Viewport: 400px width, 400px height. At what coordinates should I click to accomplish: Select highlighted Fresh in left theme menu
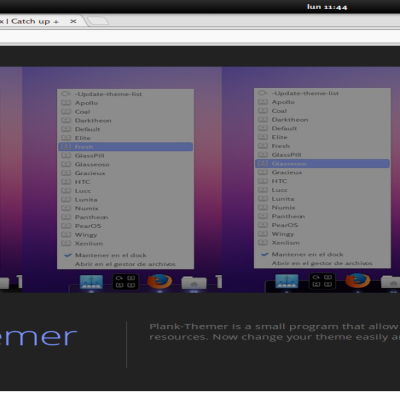tap(125, 147)
